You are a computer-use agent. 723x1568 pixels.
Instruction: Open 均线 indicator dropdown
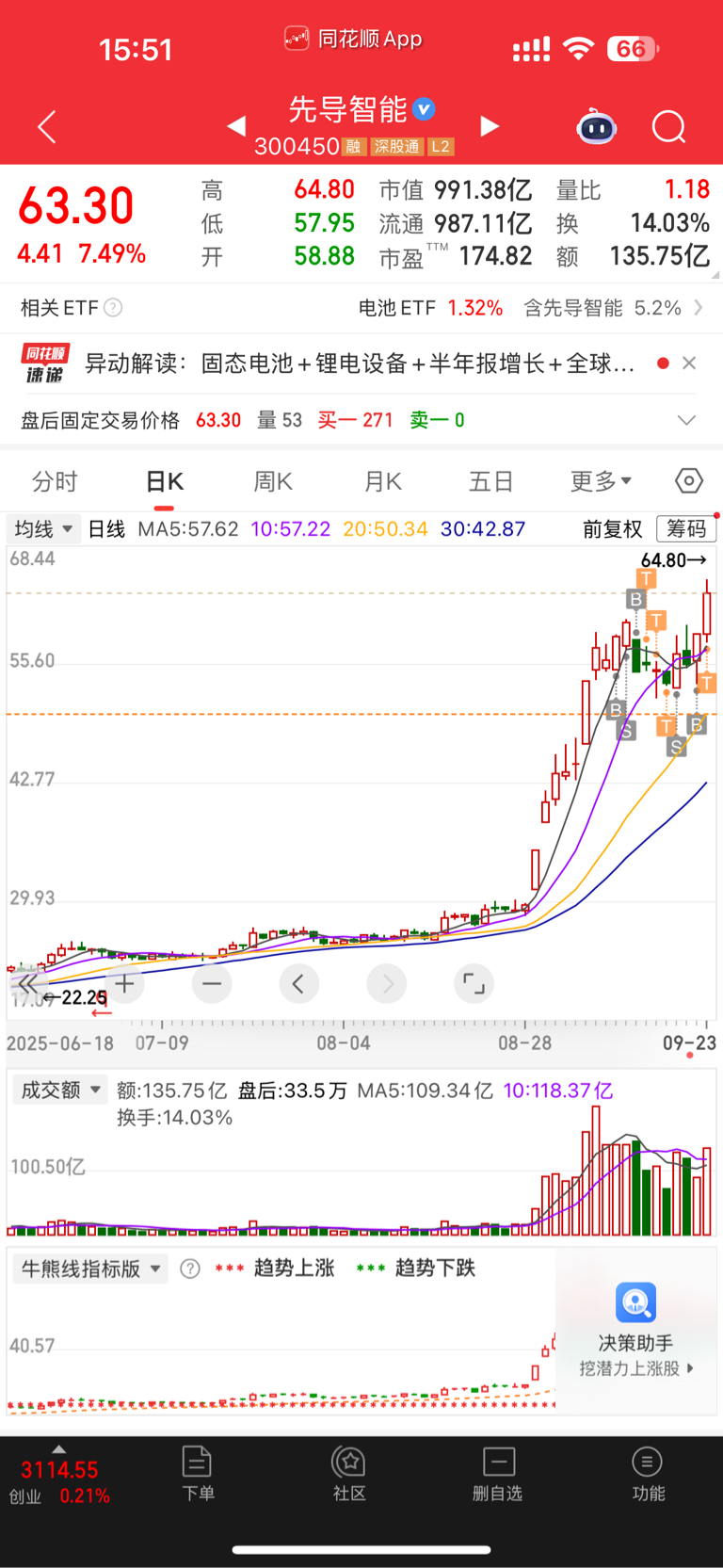42,529
